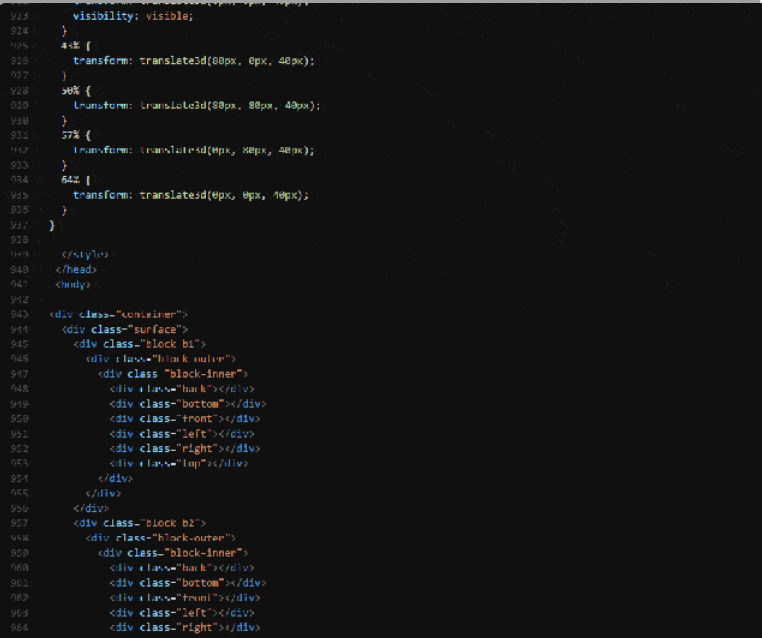Click line number 943 in the gutter

coord(19,314)
